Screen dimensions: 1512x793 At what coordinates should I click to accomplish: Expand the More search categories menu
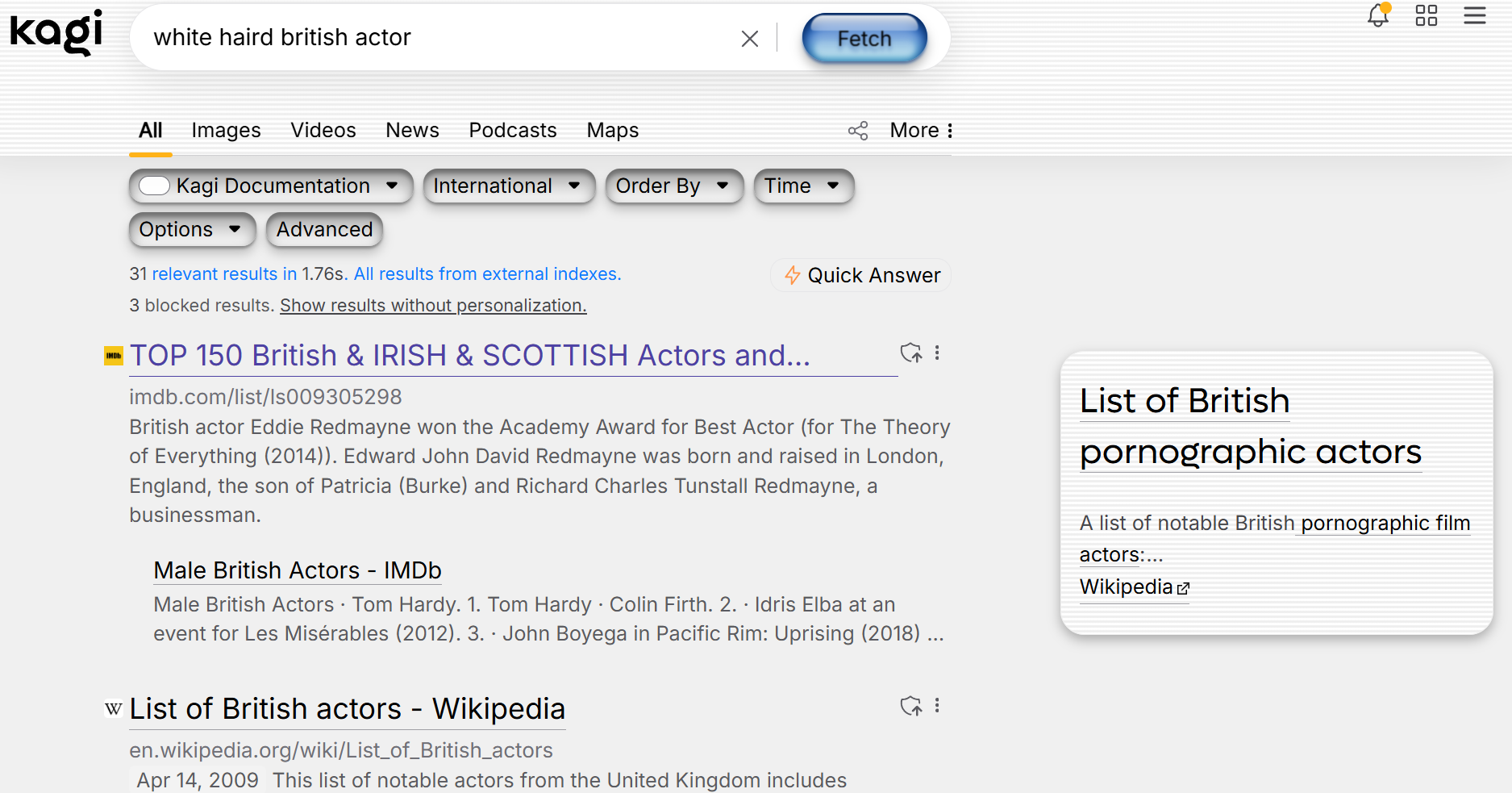point(922,131)
